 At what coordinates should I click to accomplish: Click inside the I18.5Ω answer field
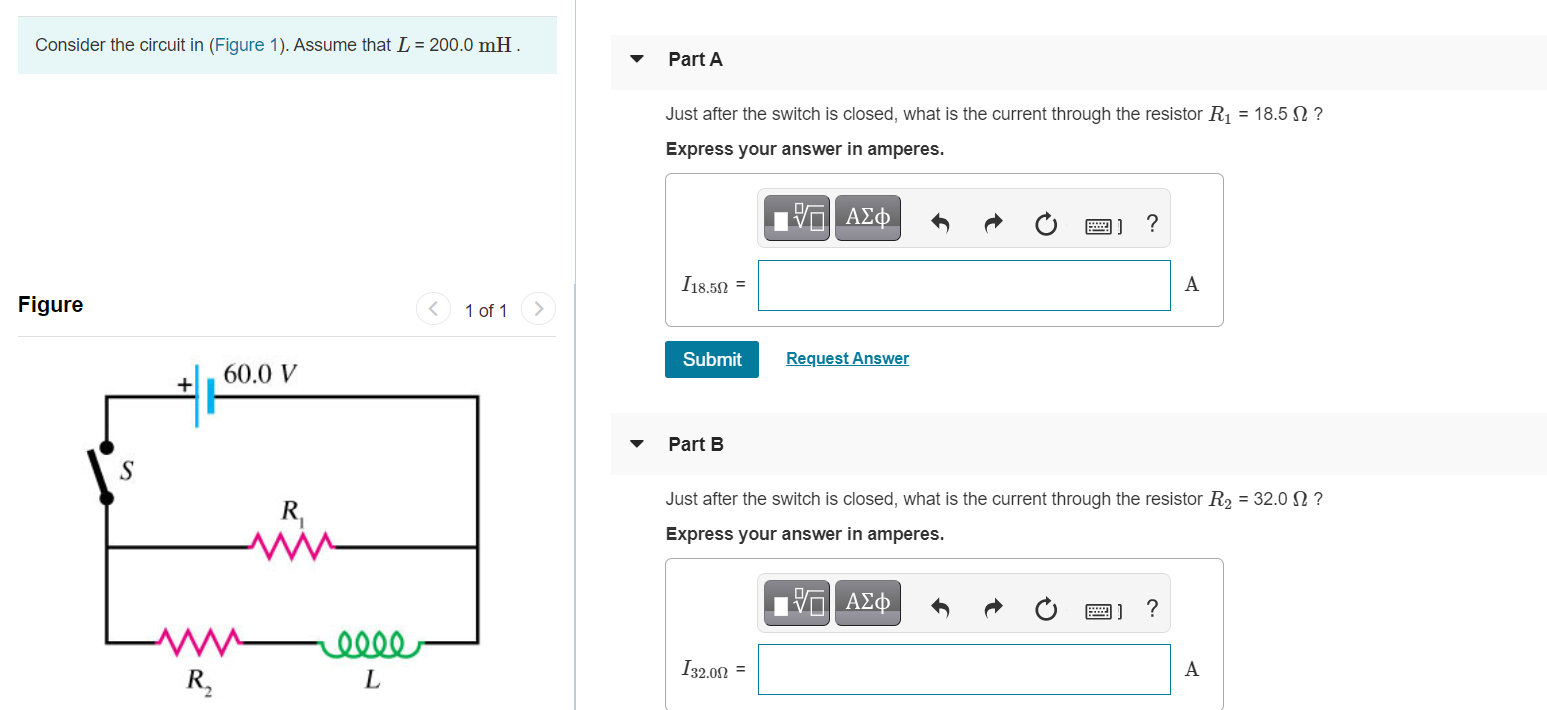coord(963,285)
